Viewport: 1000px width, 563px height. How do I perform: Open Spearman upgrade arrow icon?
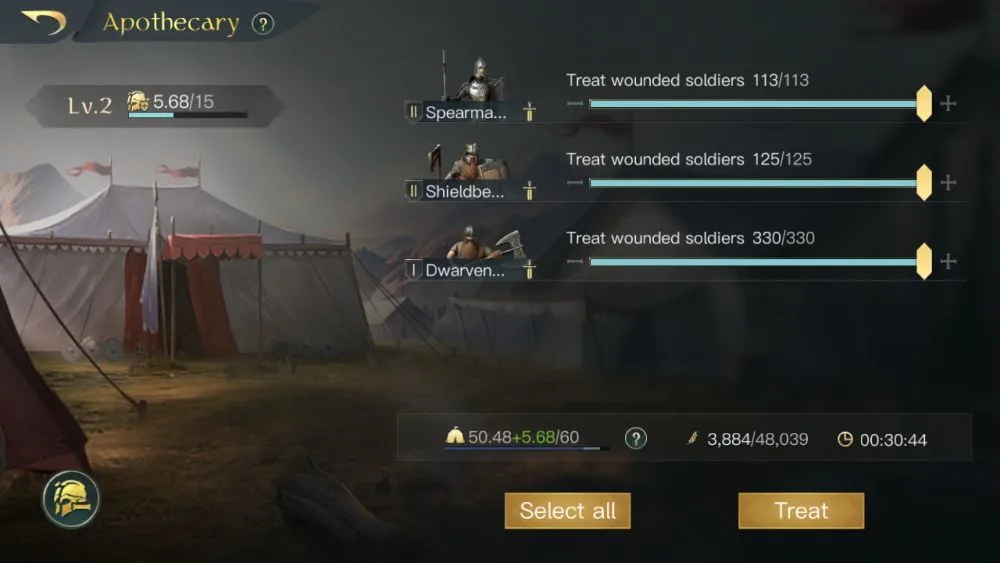pyautogui.click(x=529, y=112)
